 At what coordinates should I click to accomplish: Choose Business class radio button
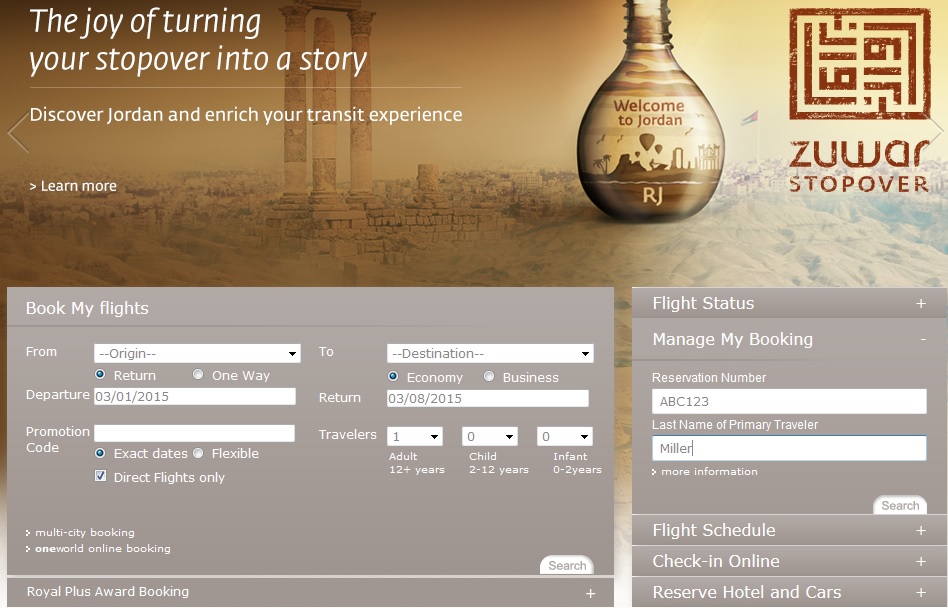489,377
